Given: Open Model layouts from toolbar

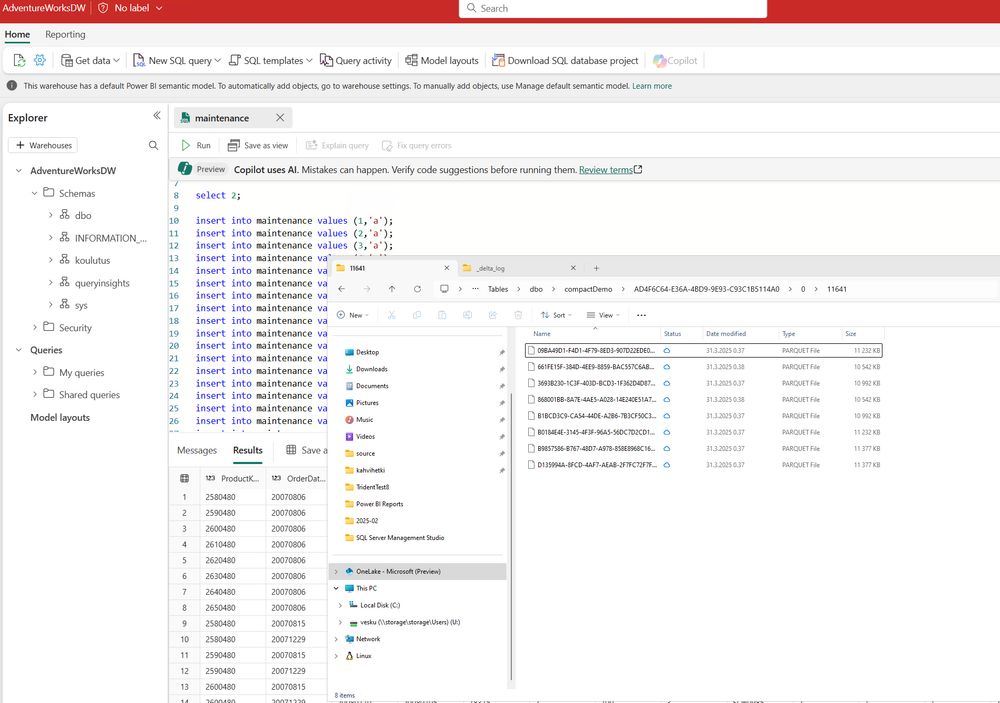Looking at the screenshot, I should pos(441,61).
